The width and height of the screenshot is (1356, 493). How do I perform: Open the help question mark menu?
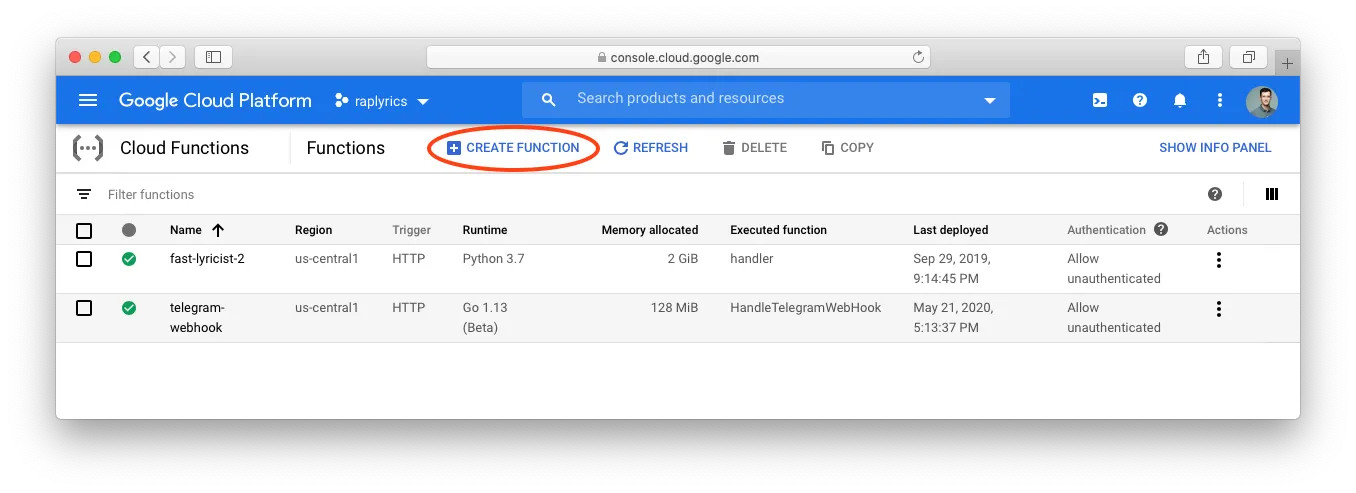coord(1139,100)
